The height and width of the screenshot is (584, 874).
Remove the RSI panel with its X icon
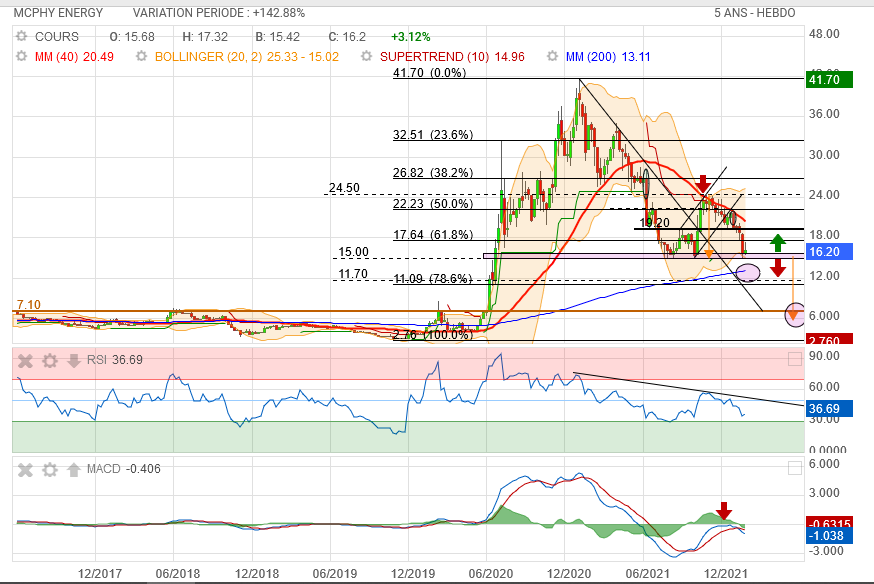click(25, 361)
